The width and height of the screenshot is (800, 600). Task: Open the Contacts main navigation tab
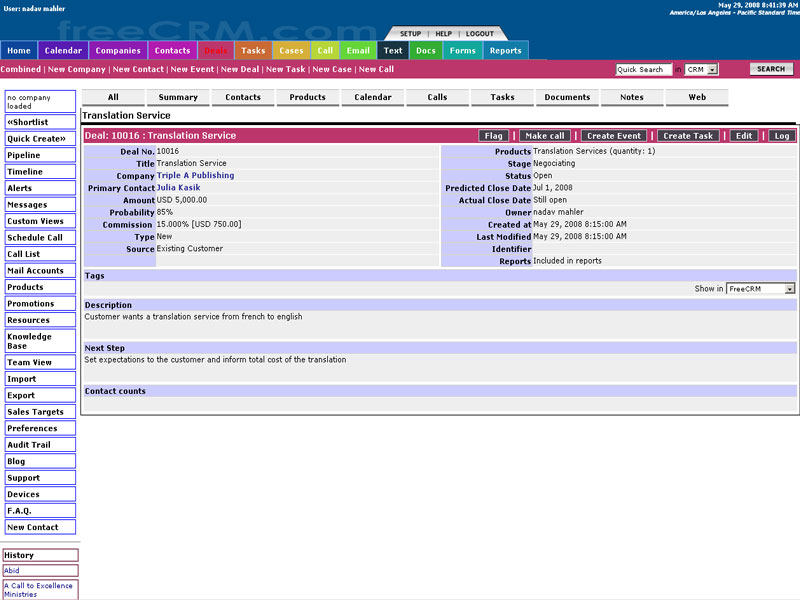coord(172,51)
